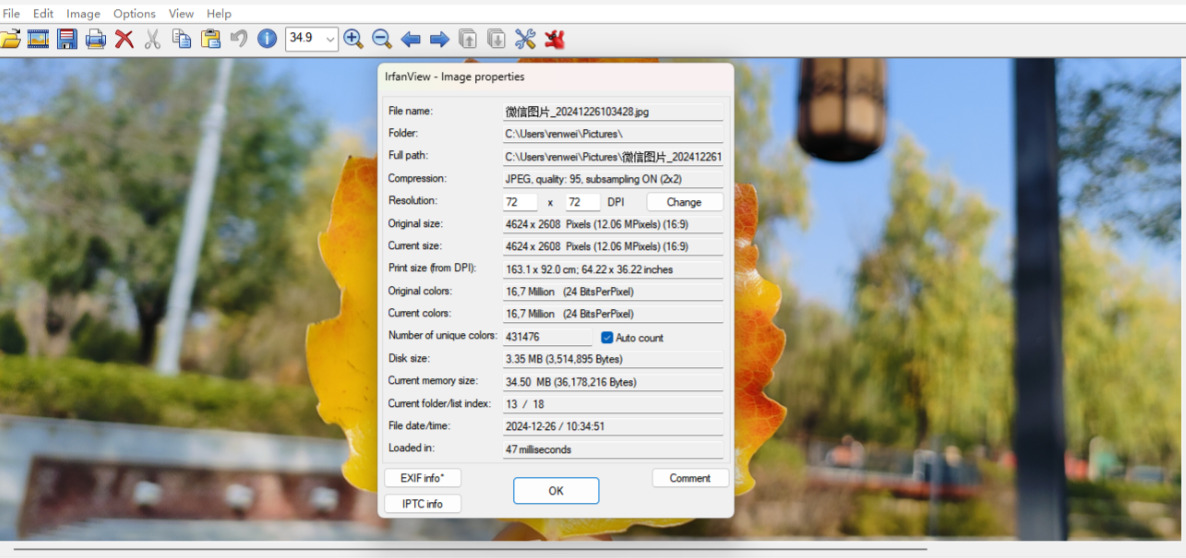The height and width of the screenshot is (558, 1186).
Task: Open EXIF info
Action: pos(423,478)
